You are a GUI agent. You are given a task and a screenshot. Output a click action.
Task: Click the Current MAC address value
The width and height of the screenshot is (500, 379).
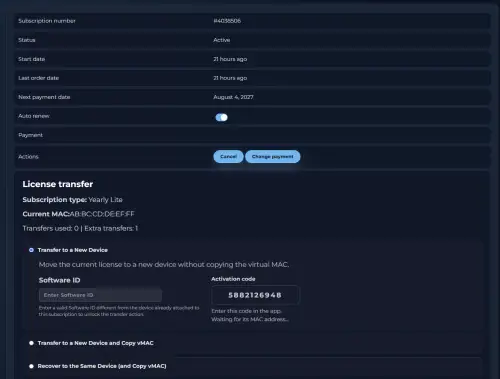[x=102, y=214]
